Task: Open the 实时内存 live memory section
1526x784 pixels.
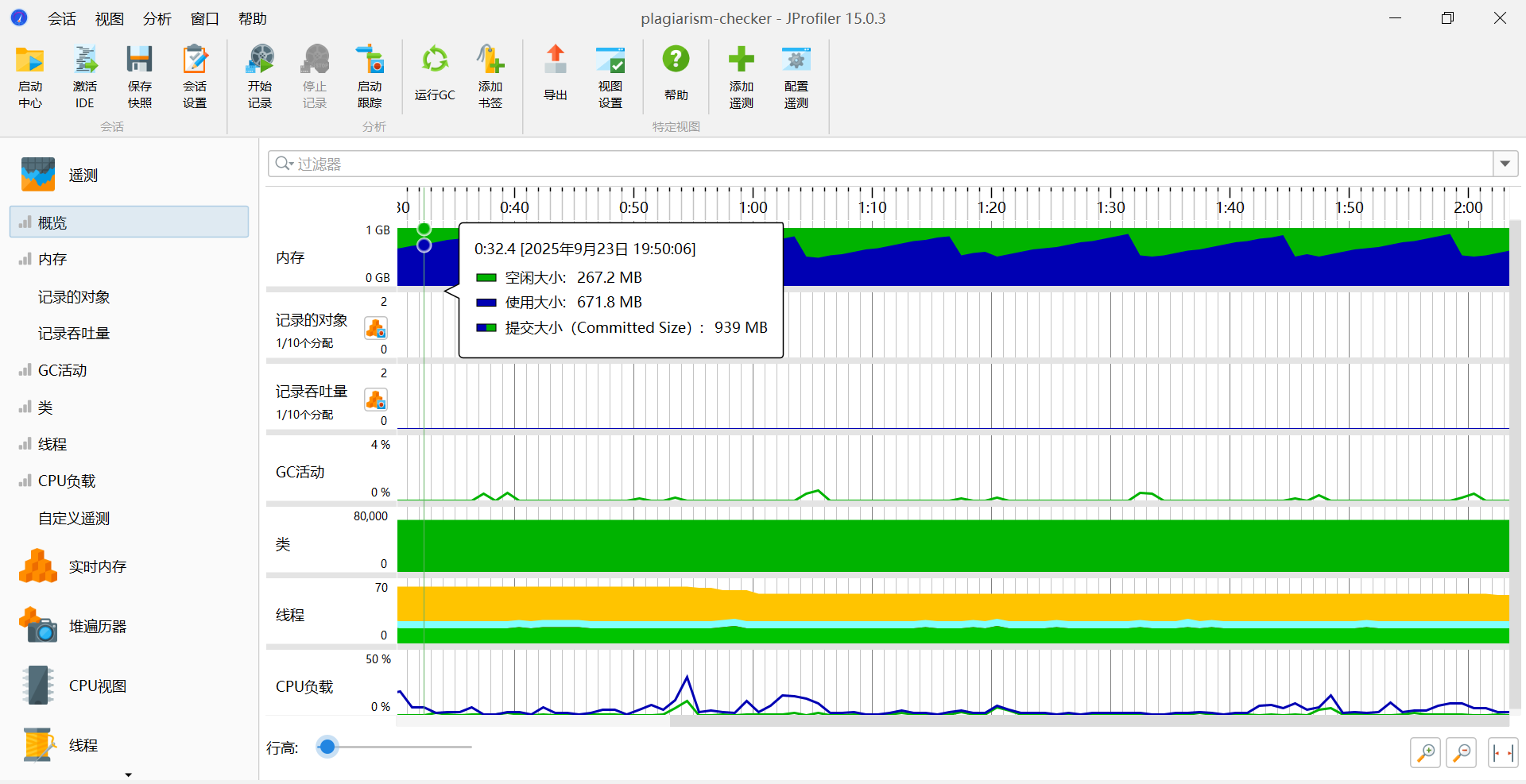Action: coord(73,566)
